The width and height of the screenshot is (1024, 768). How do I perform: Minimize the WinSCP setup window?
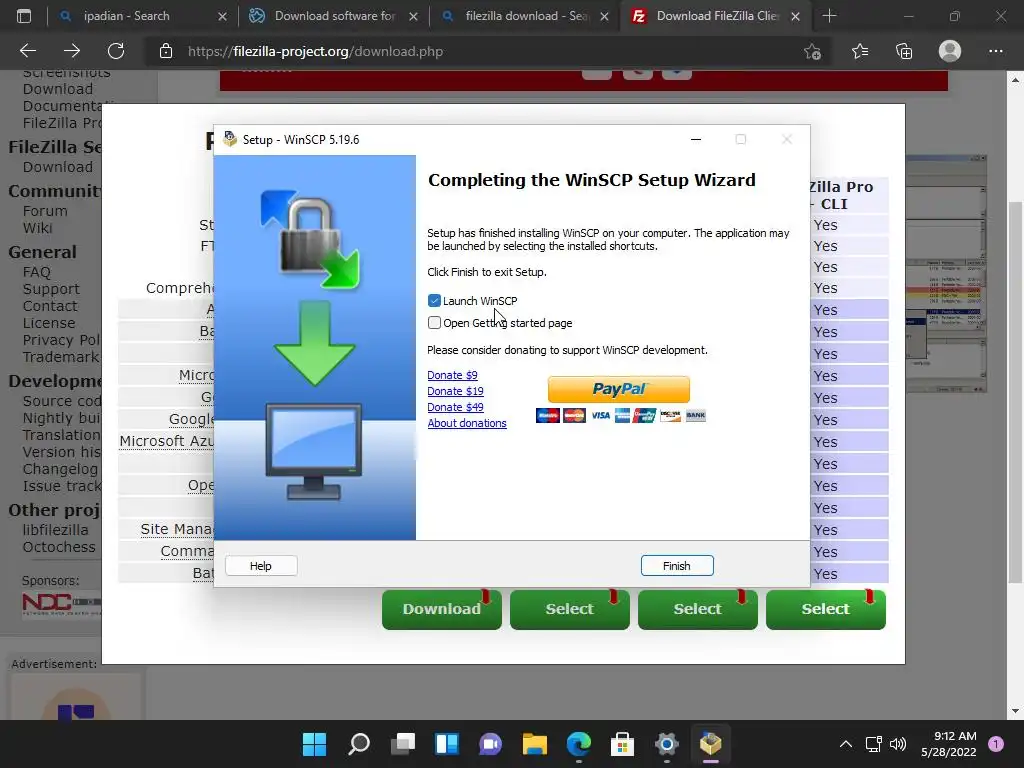pyautogui.click(x=696, y=139)
